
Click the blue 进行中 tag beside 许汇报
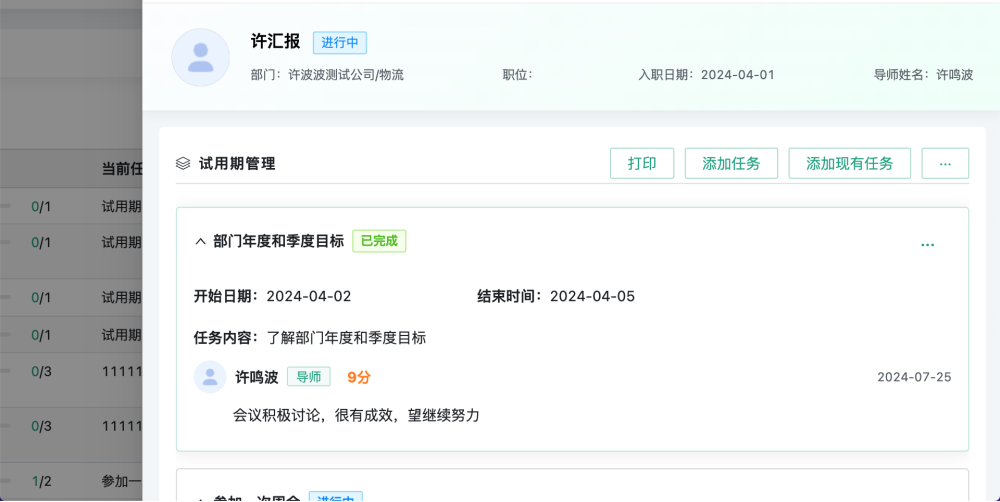click(340, 43)
